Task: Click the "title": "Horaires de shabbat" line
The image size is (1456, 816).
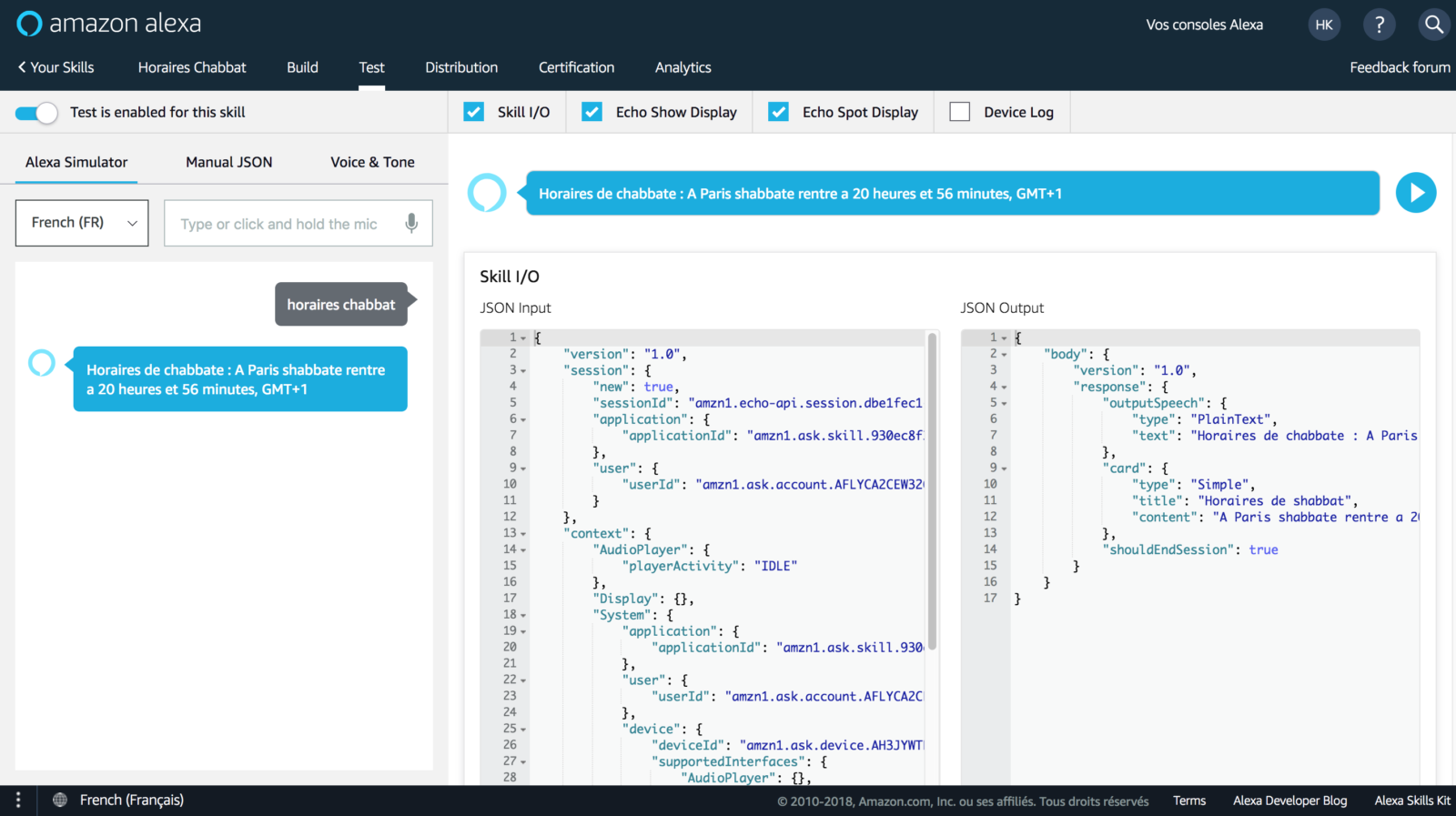Action: (x=1245, y=500)
